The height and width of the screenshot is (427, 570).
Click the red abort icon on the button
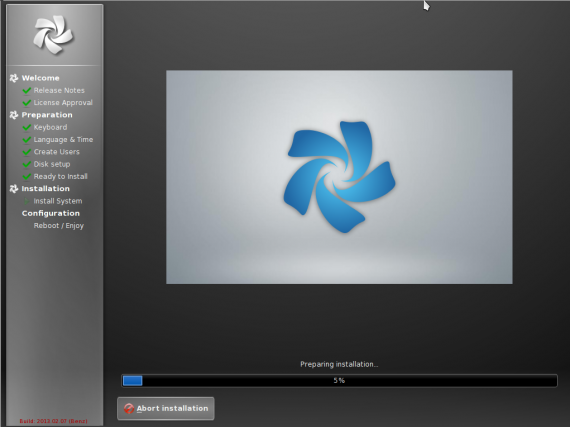129,408
